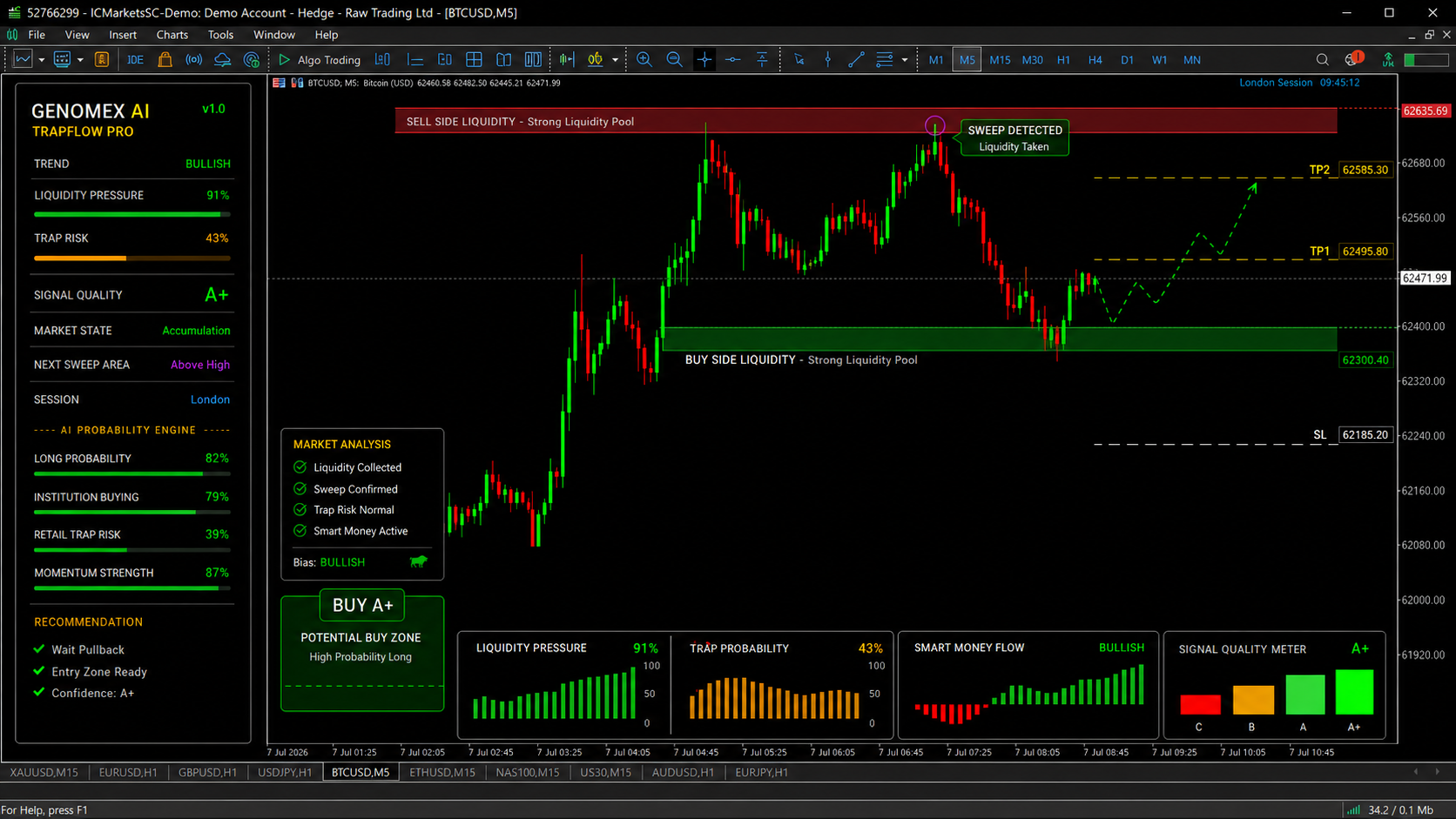Click the TP2 price label 62585.30
Screen dimensions: 1456x819
point(1365,170)
